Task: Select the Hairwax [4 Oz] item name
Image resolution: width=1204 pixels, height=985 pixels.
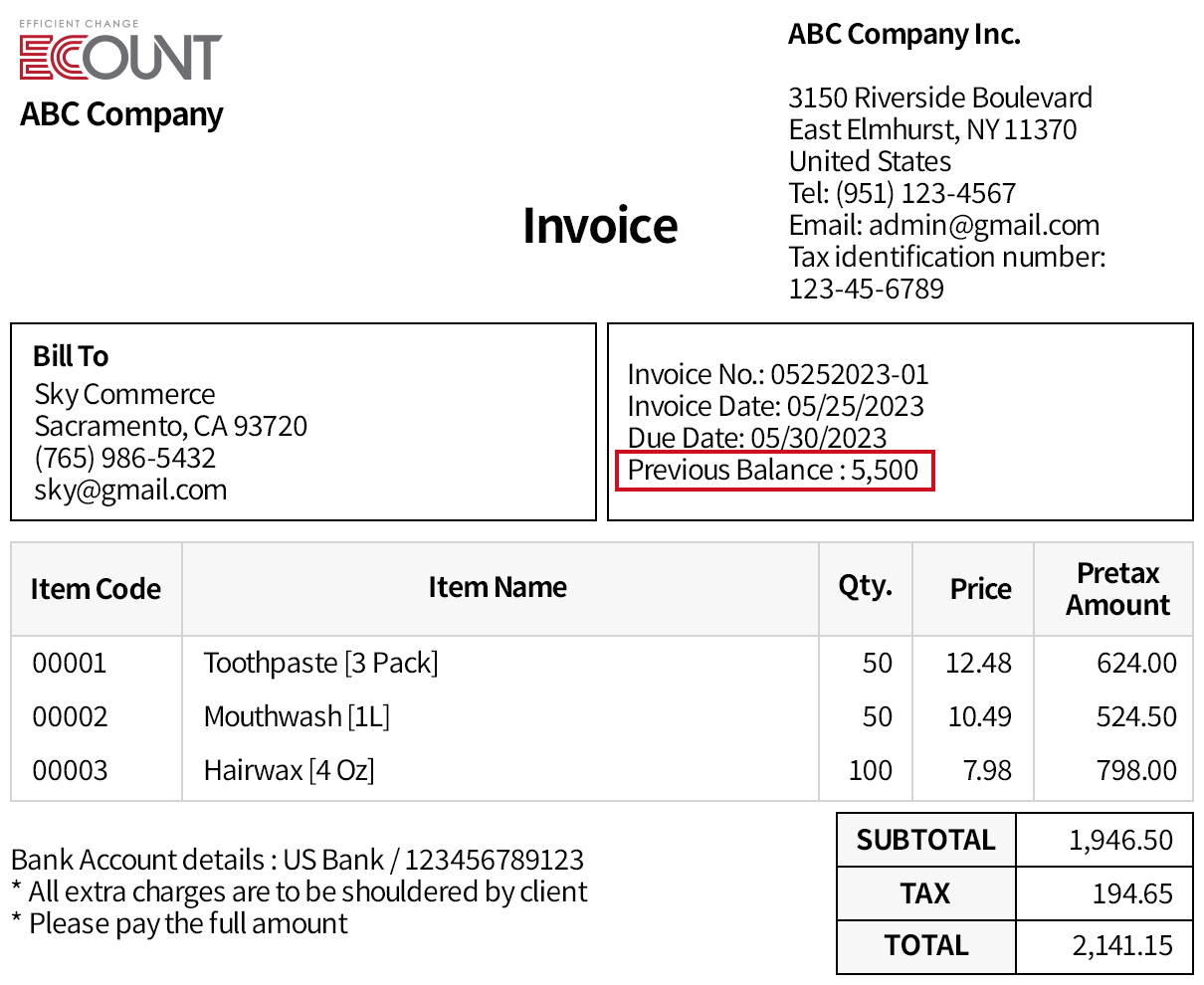Action: pos(289,770)
